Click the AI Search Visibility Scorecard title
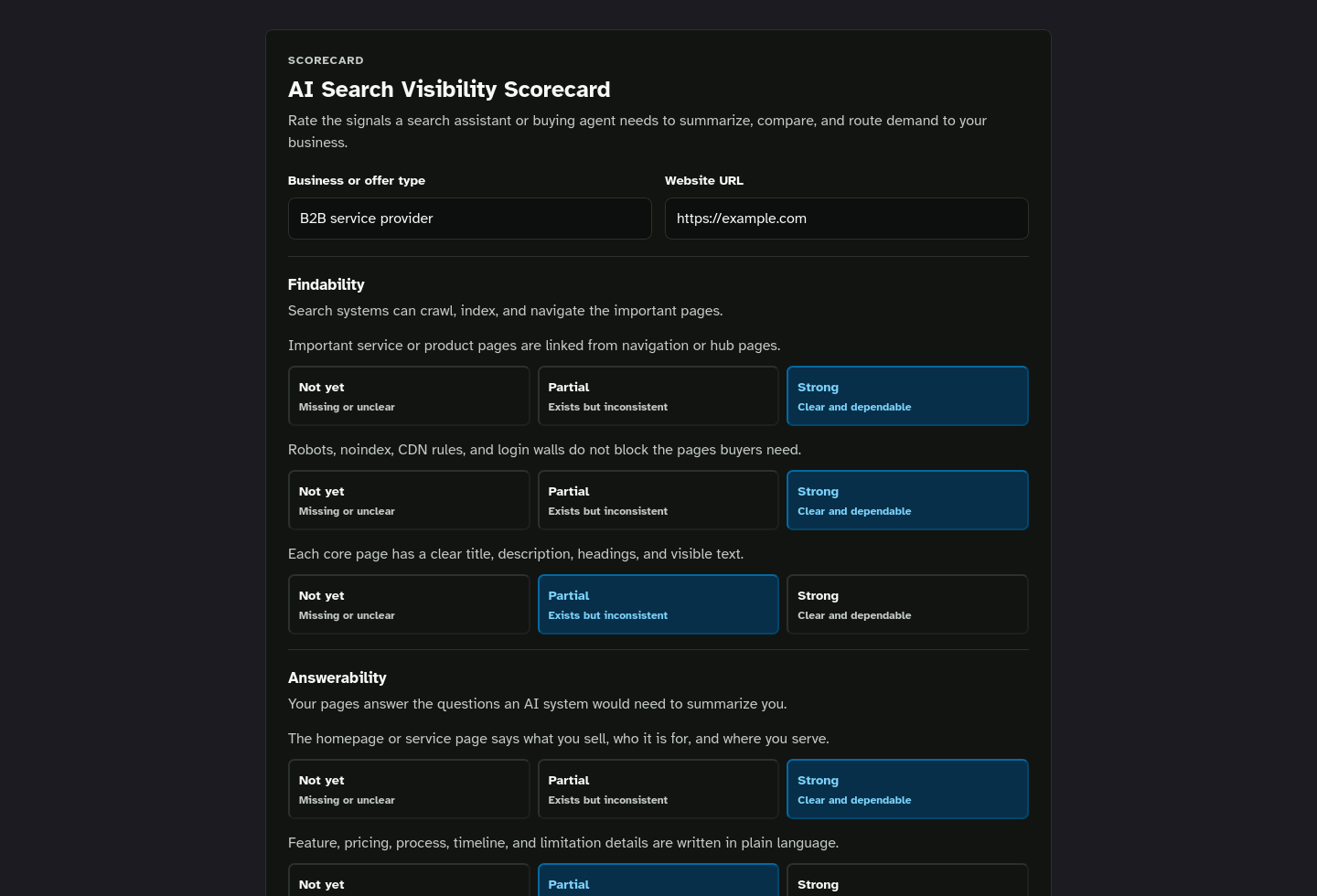The image size is (1317, 896). tap(449, 89)
